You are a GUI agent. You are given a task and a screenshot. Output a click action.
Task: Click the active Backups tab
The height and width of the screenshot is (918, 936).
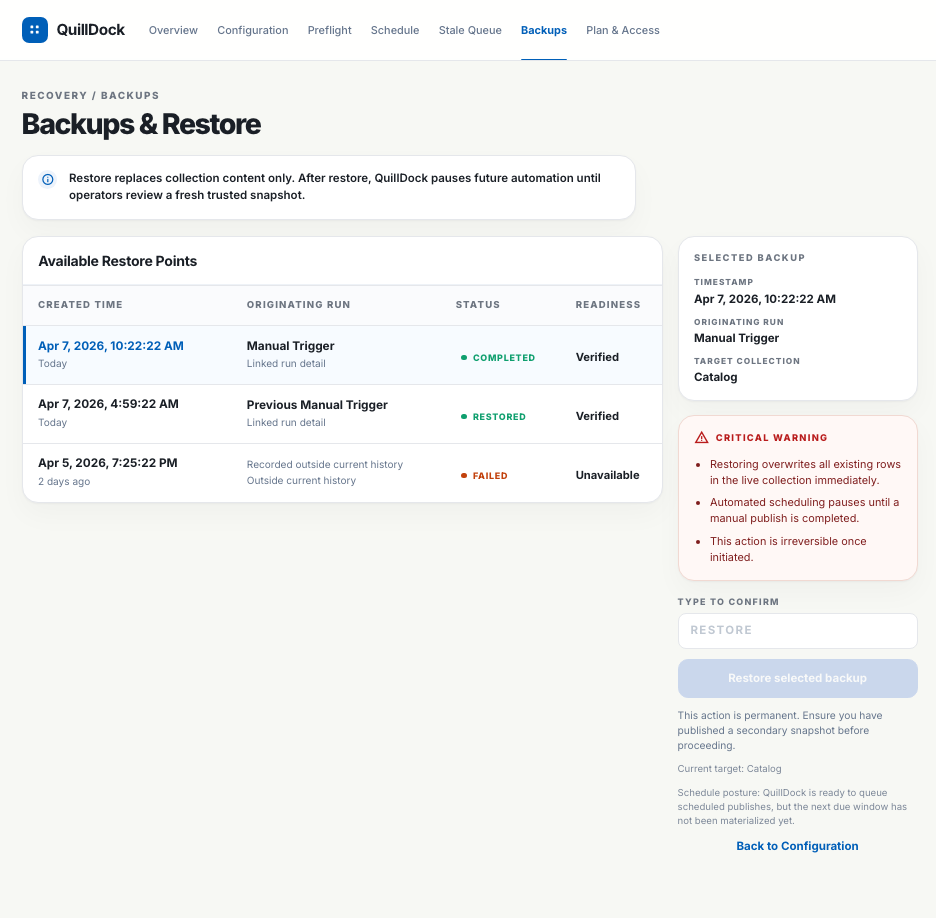(x=544, y=30)
